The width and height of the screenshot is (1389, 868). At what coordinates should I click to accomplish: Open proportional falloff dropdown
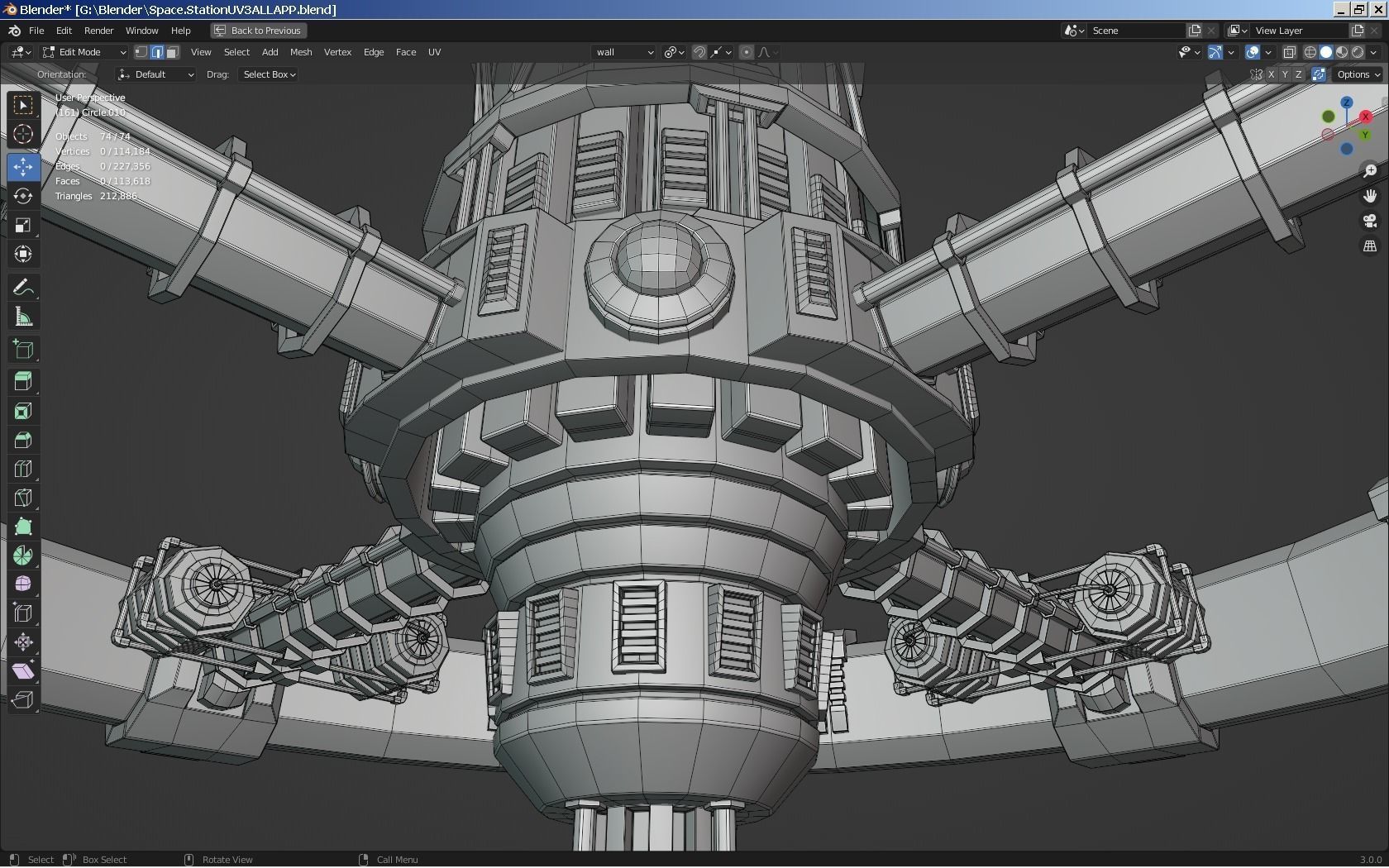(768, 52)
